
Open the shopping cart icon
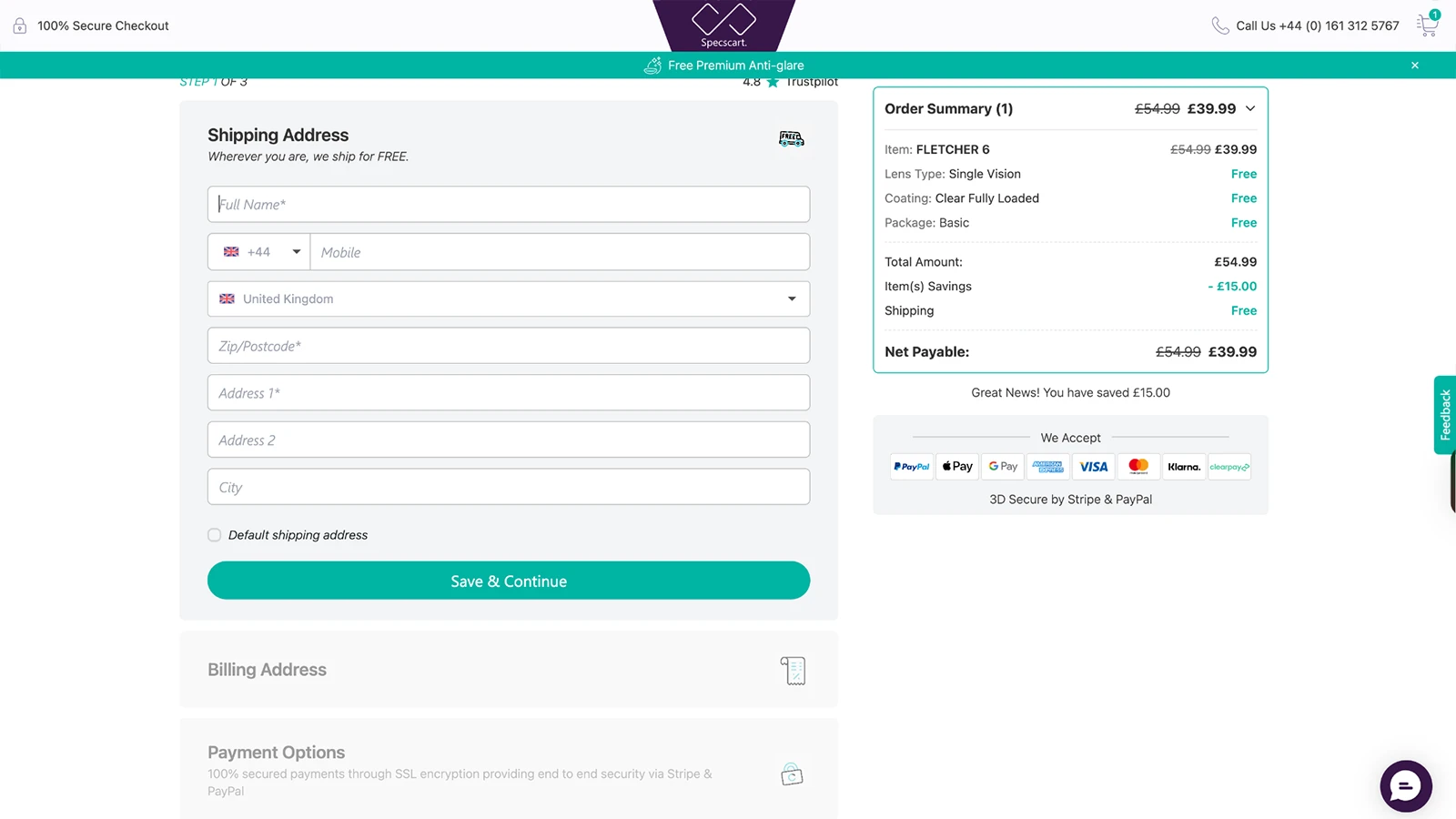(1427, 25)
